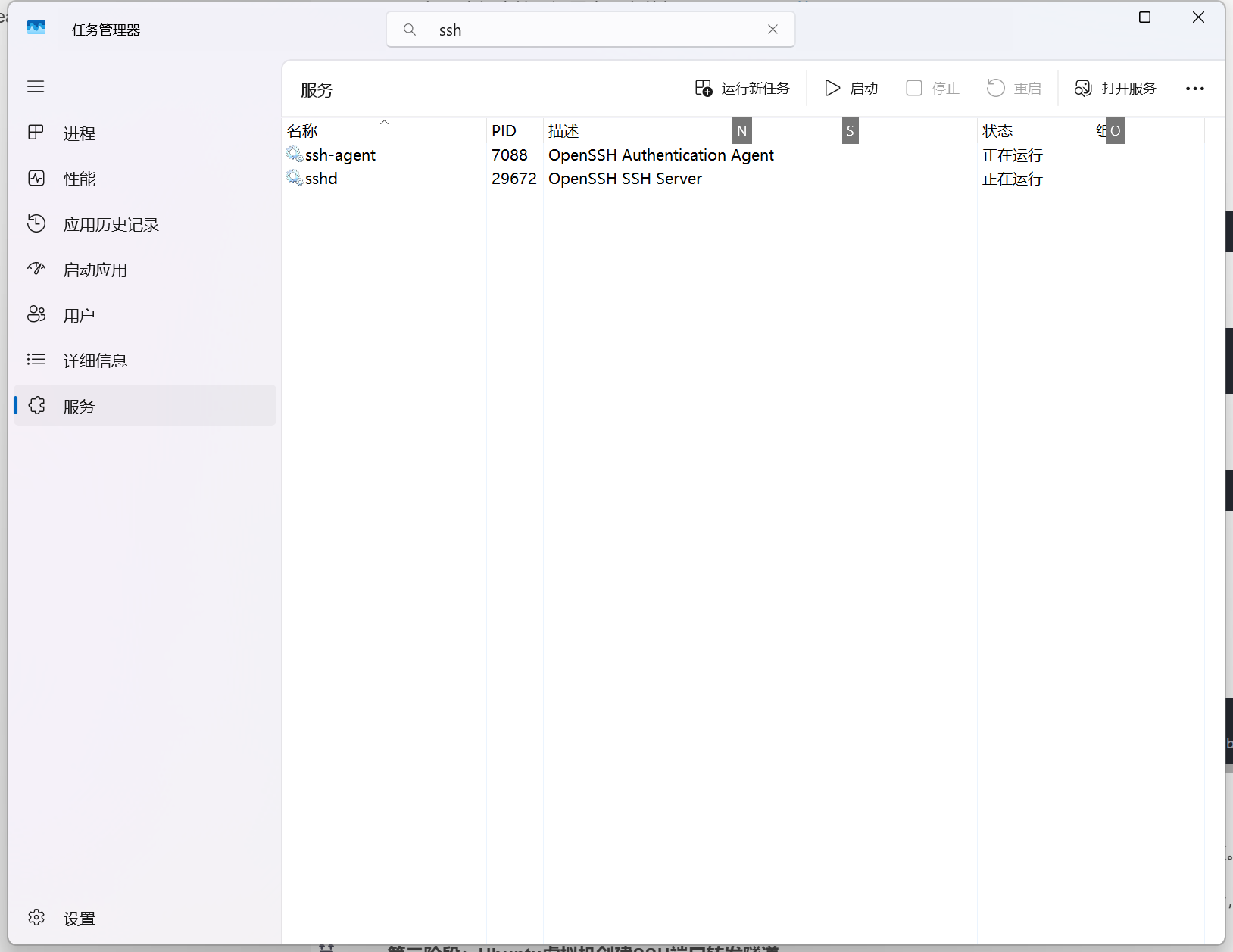Click the Task Manager app icon
Viewport: 1233px width, 952px height.
pyautogui.click(x=36, y=29)
